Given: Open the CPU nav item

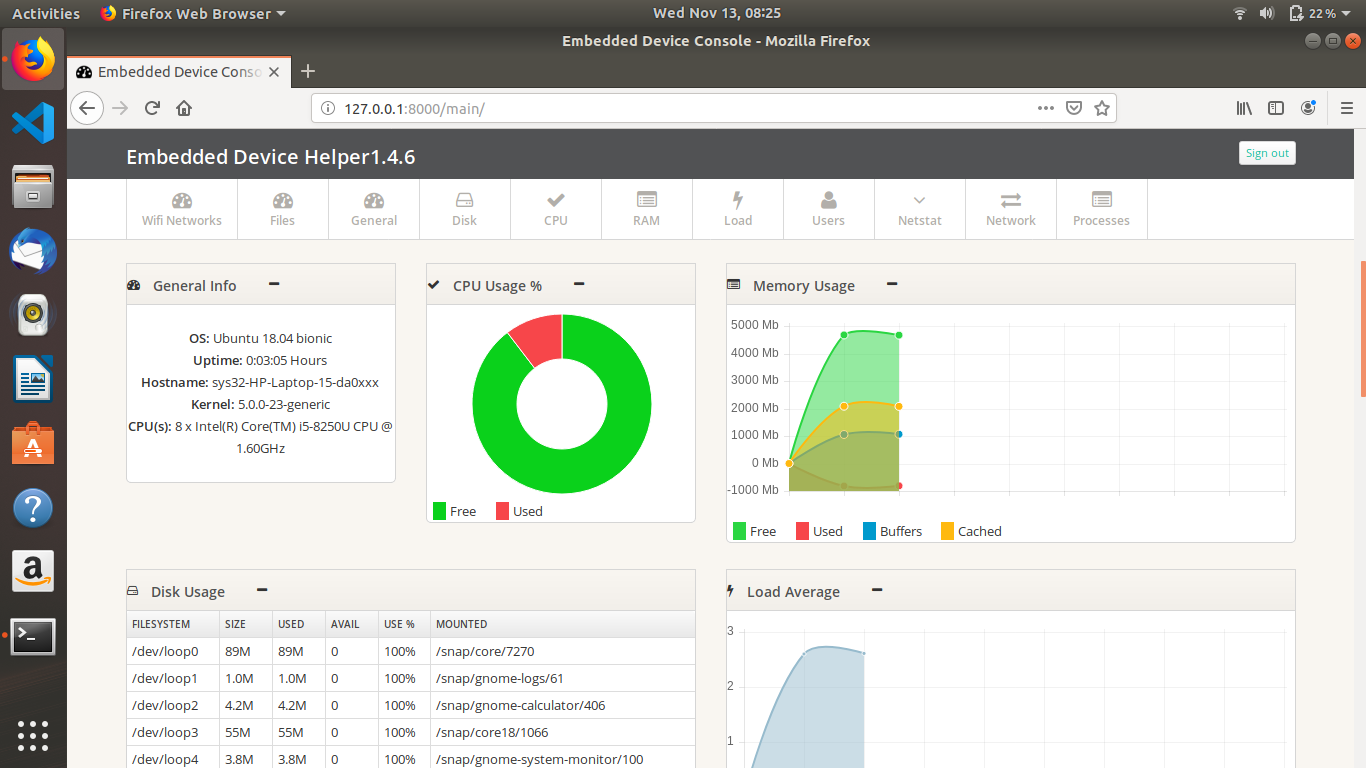Looking at the screenshot, I should [556, 209].
